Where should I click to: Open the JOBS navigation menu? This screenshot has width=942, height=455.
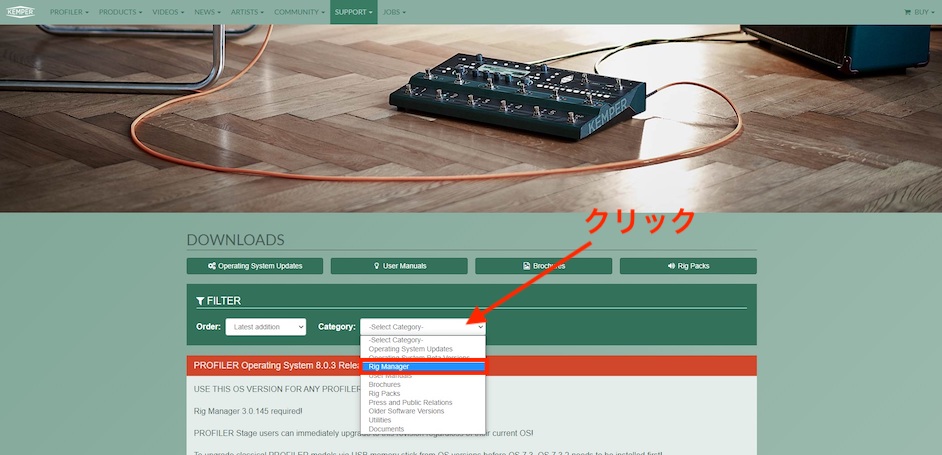[394, 12]
